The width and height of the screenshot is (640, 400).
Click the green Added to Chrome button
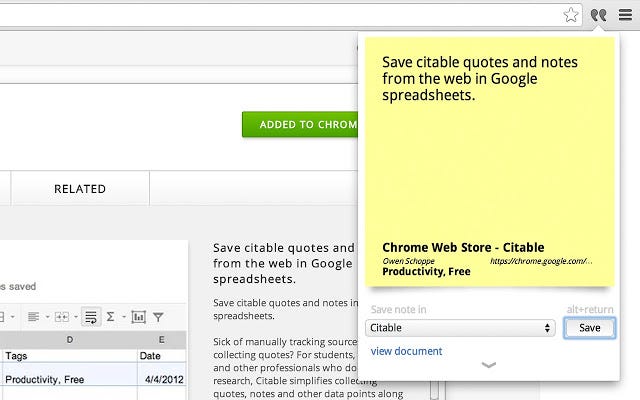(300, 124)
